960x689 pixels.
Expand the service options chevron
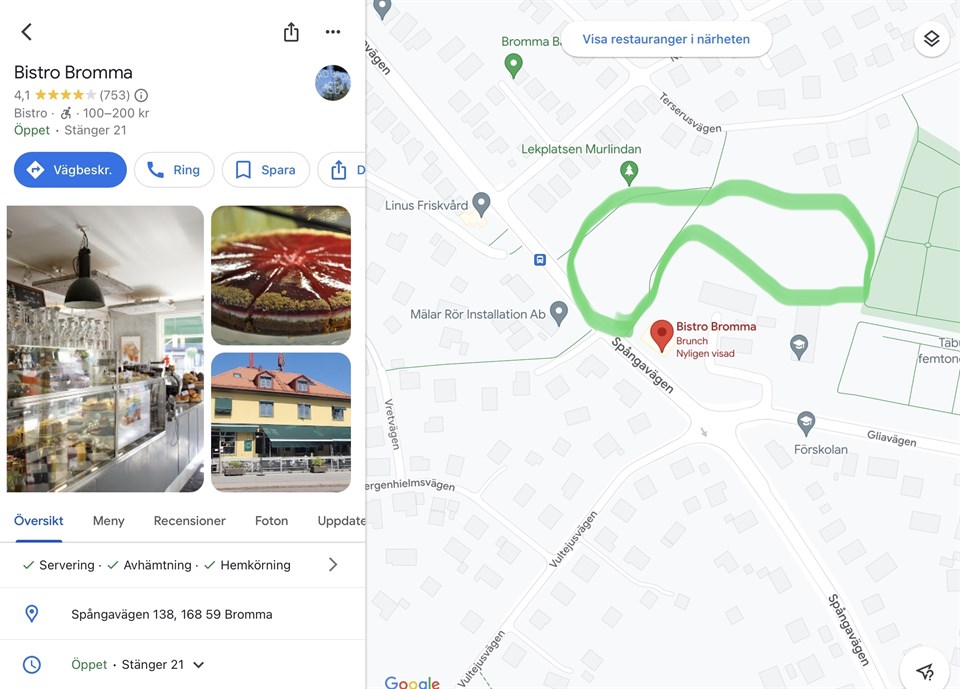332,565
